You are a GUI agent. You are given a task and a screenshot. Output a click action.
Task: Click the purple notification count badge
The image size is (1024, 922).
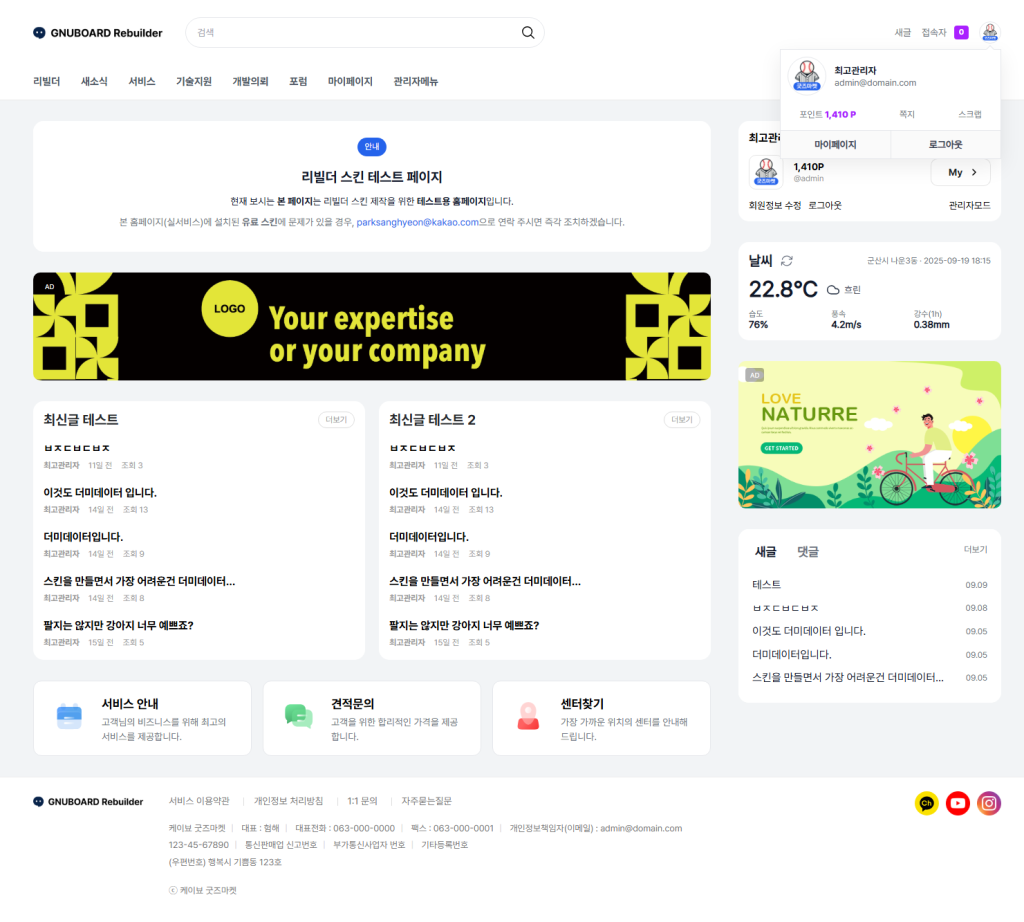pyautogui.click(x=961, y=32)
